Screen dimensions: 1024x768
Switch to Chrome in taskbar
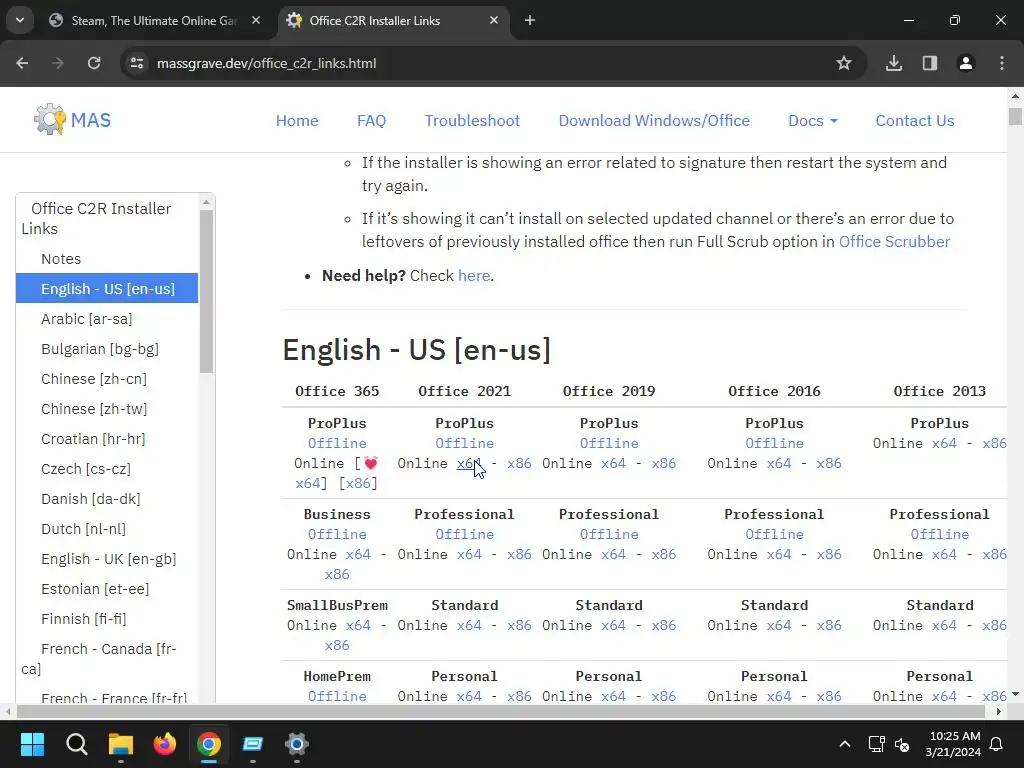[209, 744]
